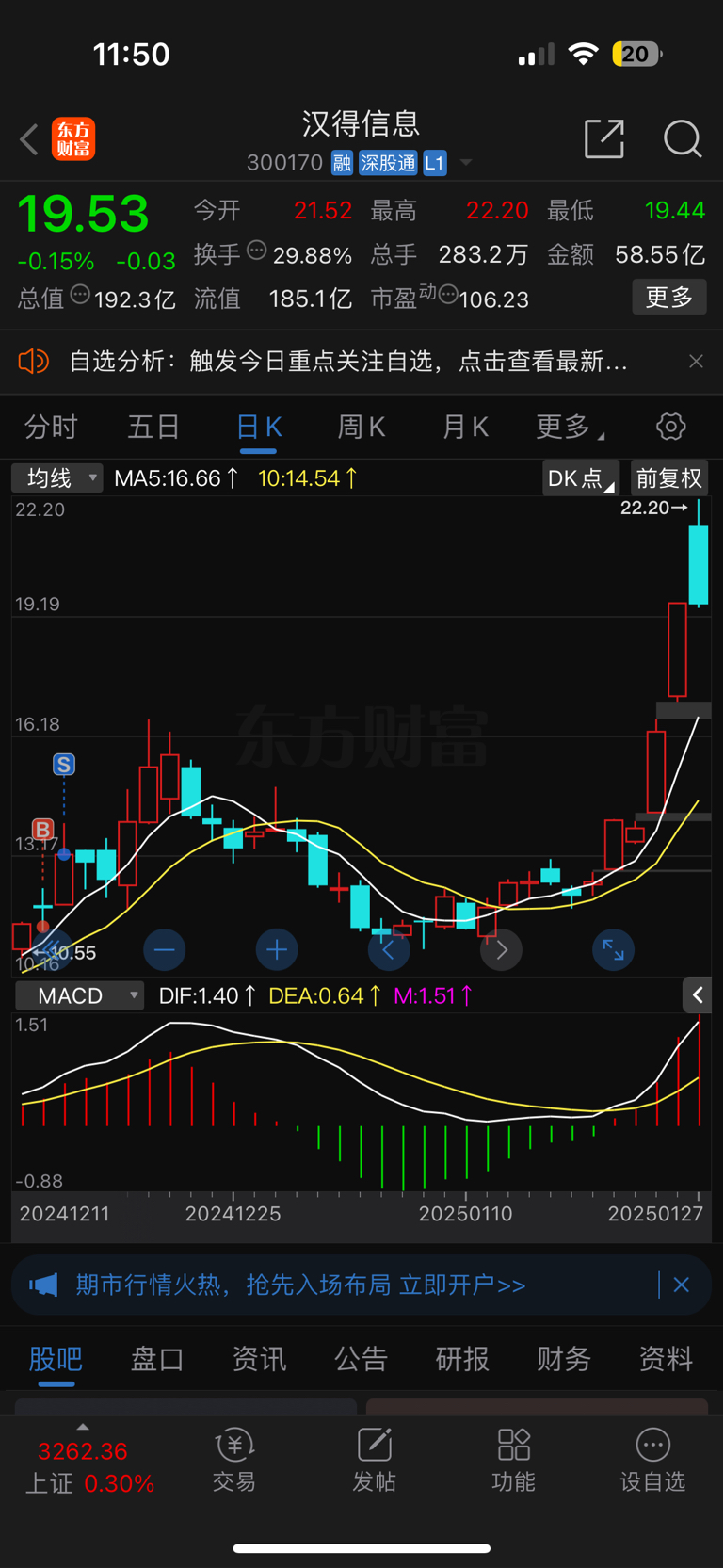Expand stock switch arrow beside L1
The width and height of the screenshot is (724, 1568).
click(466, 163)
